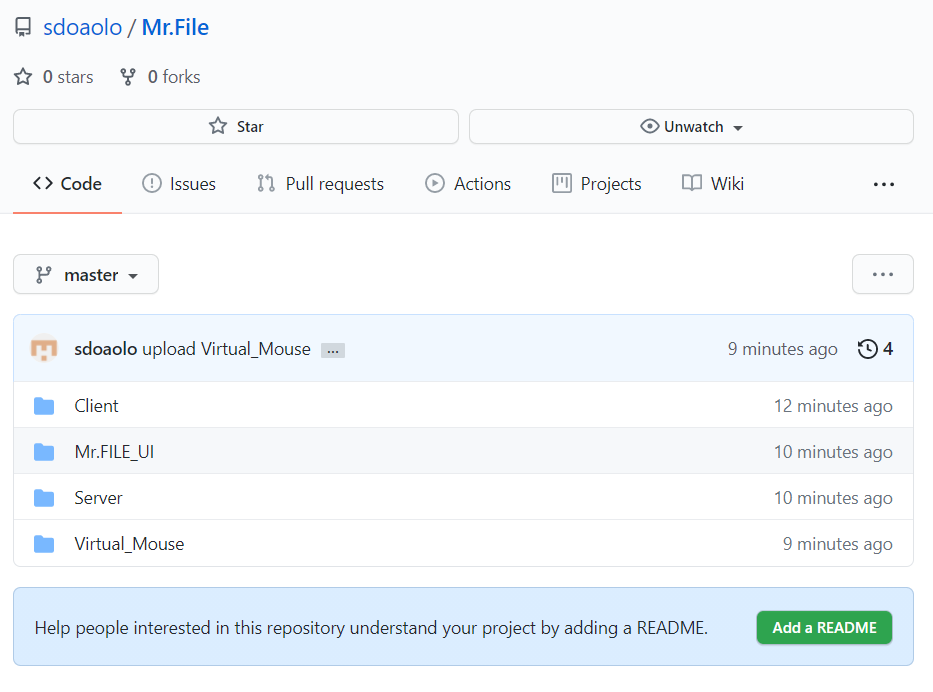Screen dimensions: 933x692
Task: Click the folder icon for Mr.FILE_UI
Action: point(44,452)
